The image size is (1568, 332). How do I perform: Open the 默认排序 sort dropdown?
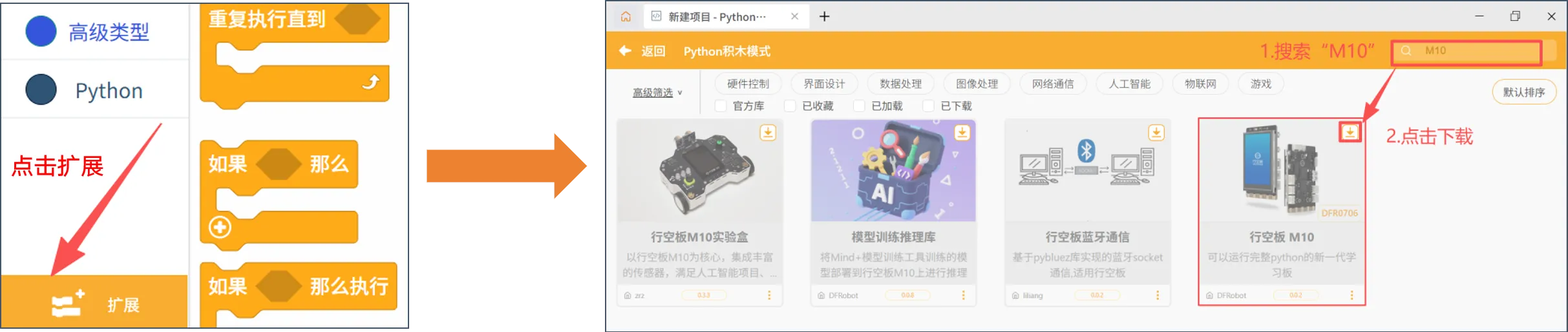(x=1523, y=92)
